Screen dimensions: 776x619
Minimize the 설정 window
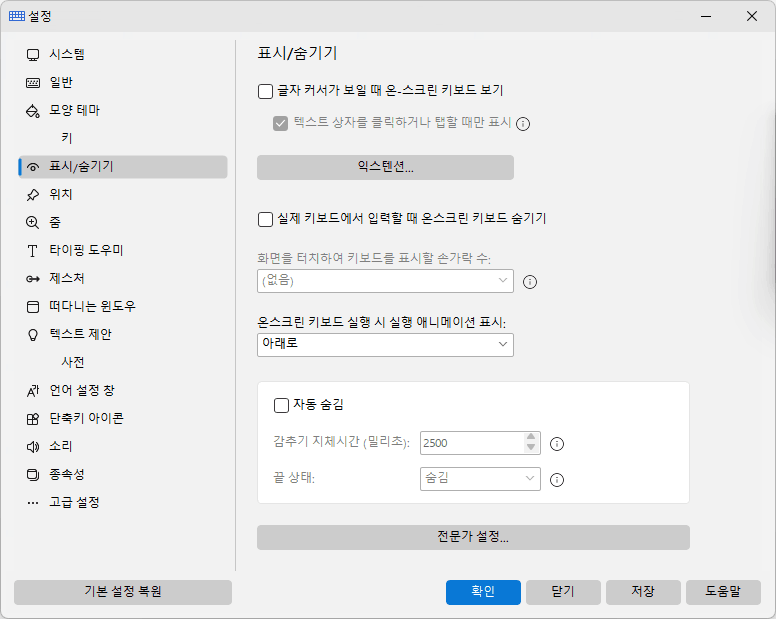pyautogui.click(x=706, y=16)
